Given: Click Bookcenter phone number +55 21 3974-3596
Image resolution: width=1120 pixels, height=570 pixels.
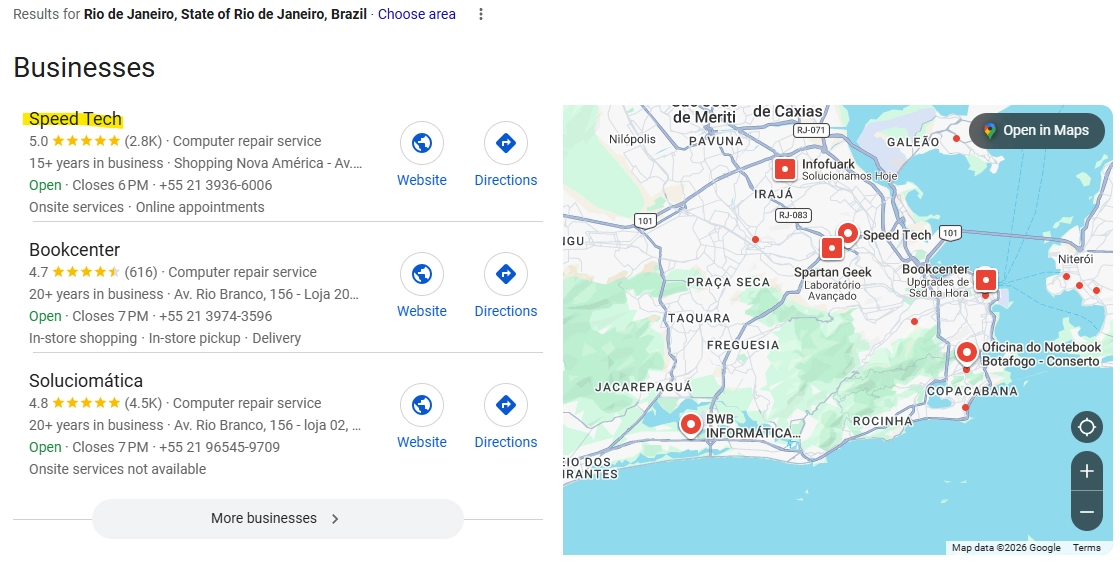Looking at the screenshot, I should (216, 316).
